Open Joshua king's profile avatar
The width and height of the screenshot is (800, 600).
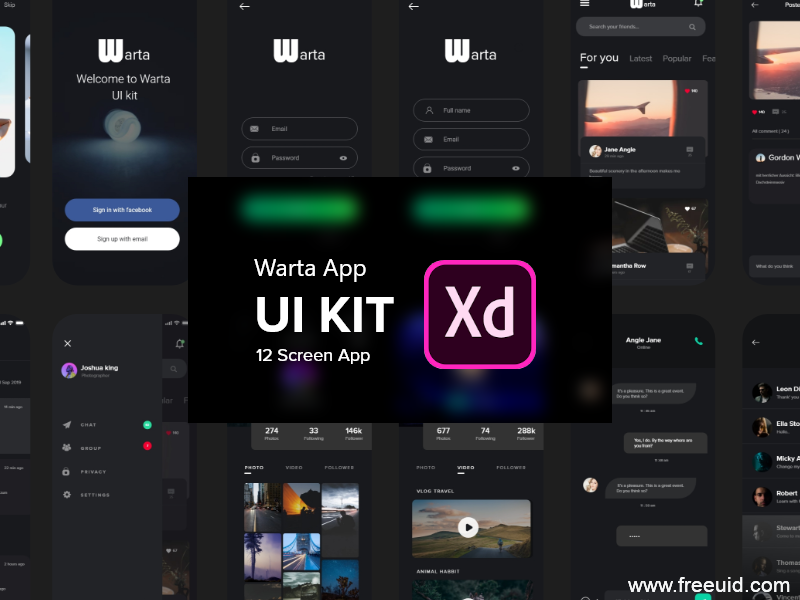69,370
